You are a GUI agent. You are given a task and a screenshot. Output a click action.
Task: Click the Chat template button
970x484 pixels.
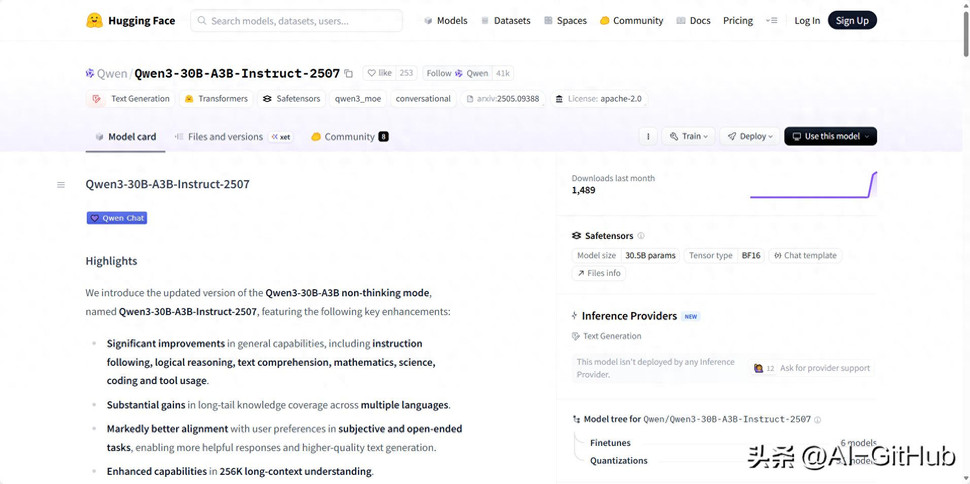[x=805, y=256]
